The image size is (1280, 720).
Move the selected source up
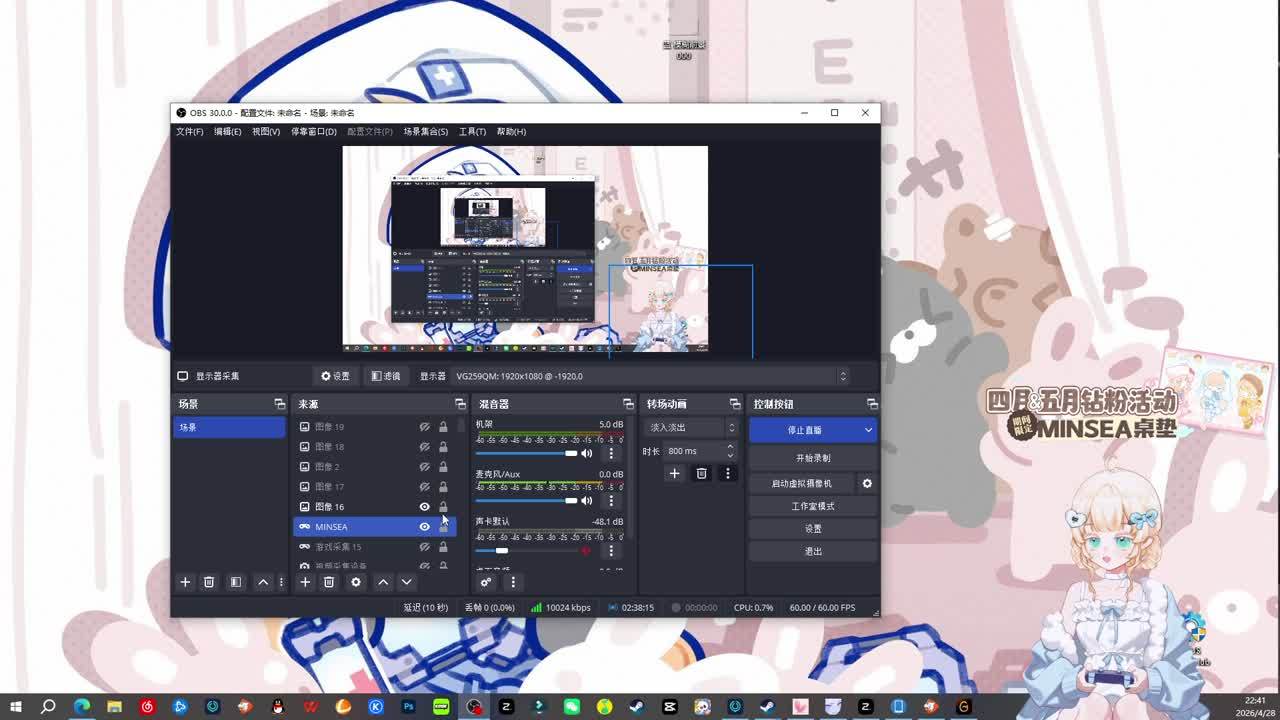(383, 582)
